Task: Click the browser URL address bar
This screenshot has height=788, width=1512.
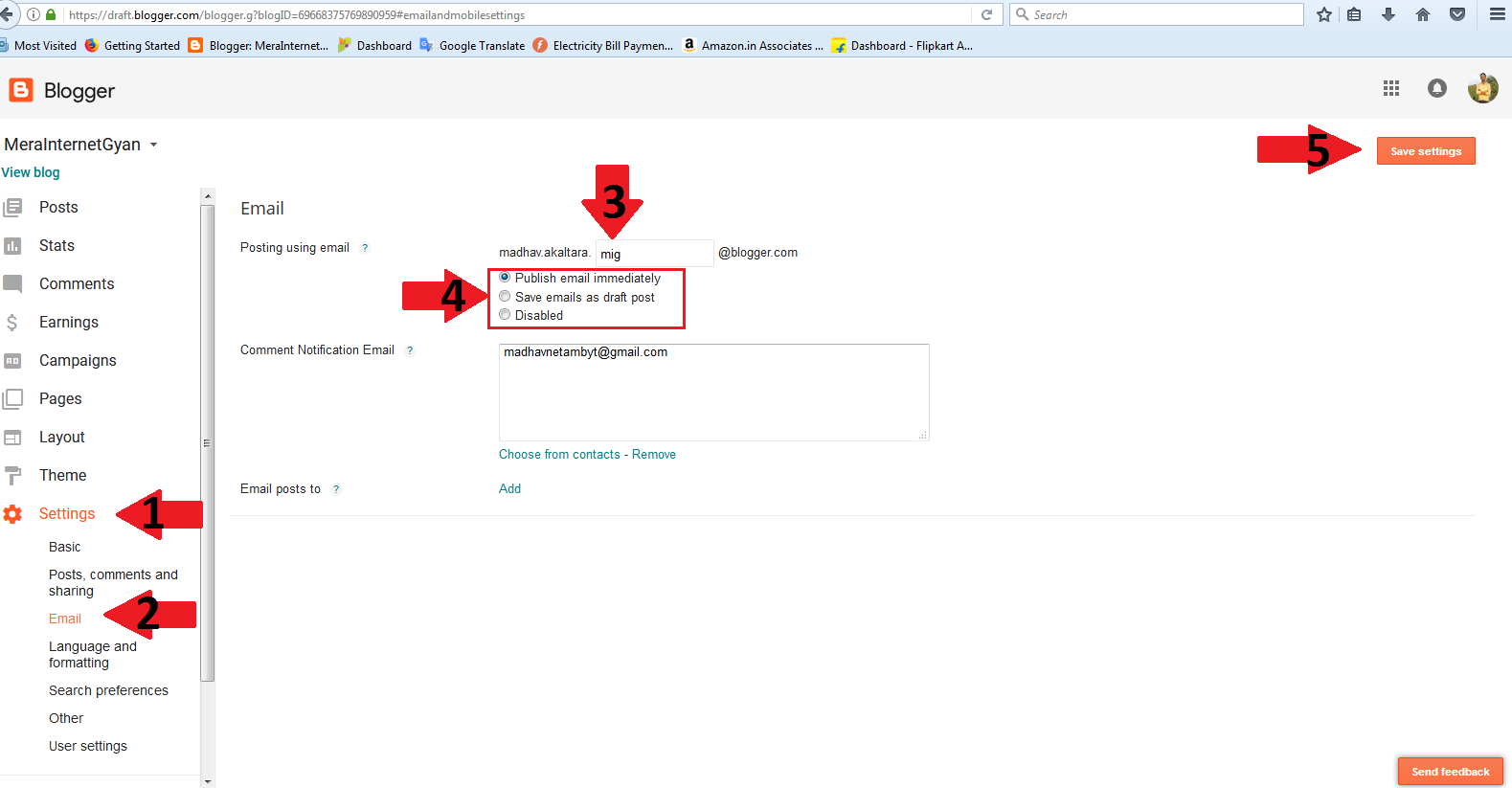Action: [517, 14]
